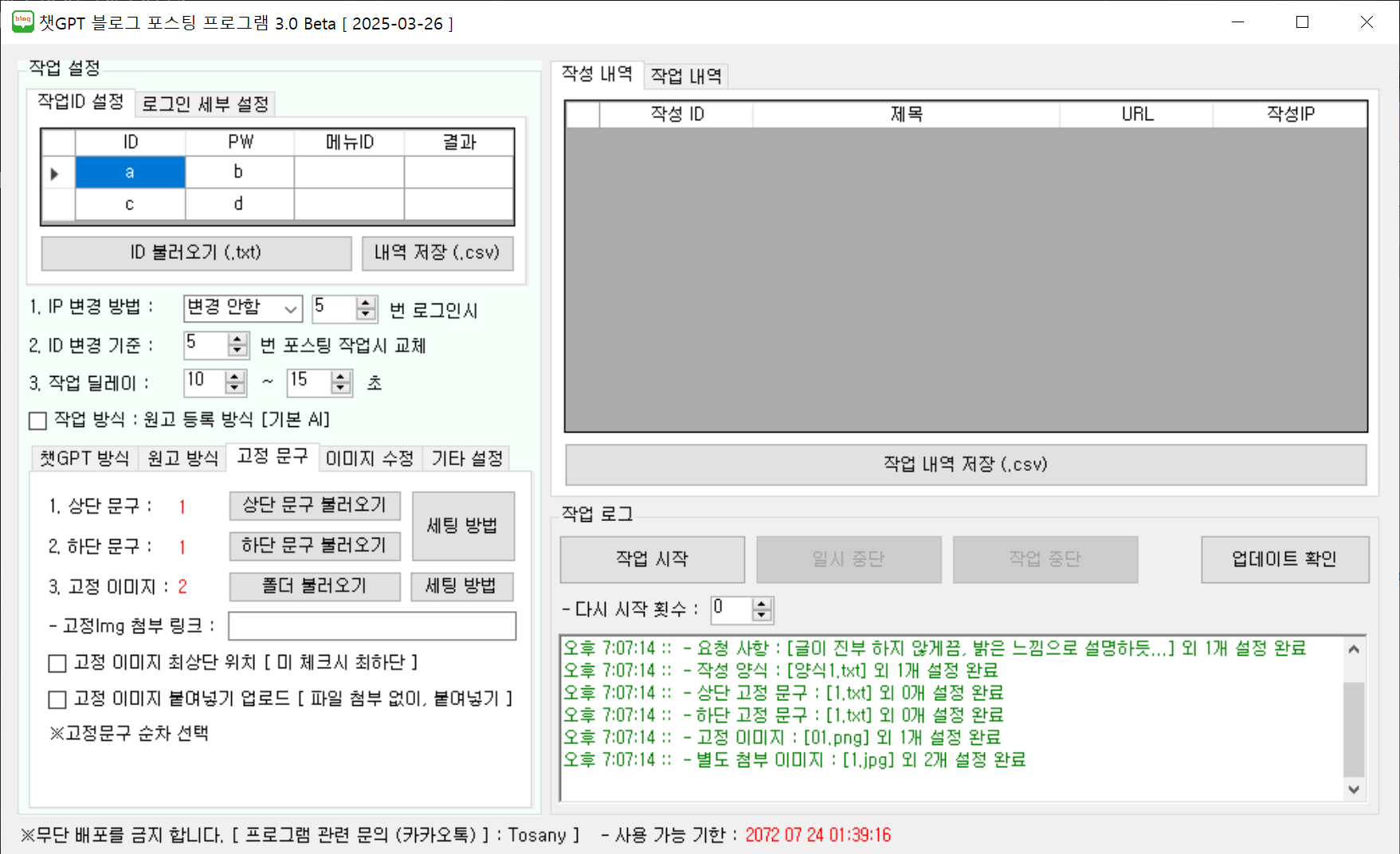Click the 작성IP column header
This screenshot has width=1400, height=854.
pos(1290,115)
